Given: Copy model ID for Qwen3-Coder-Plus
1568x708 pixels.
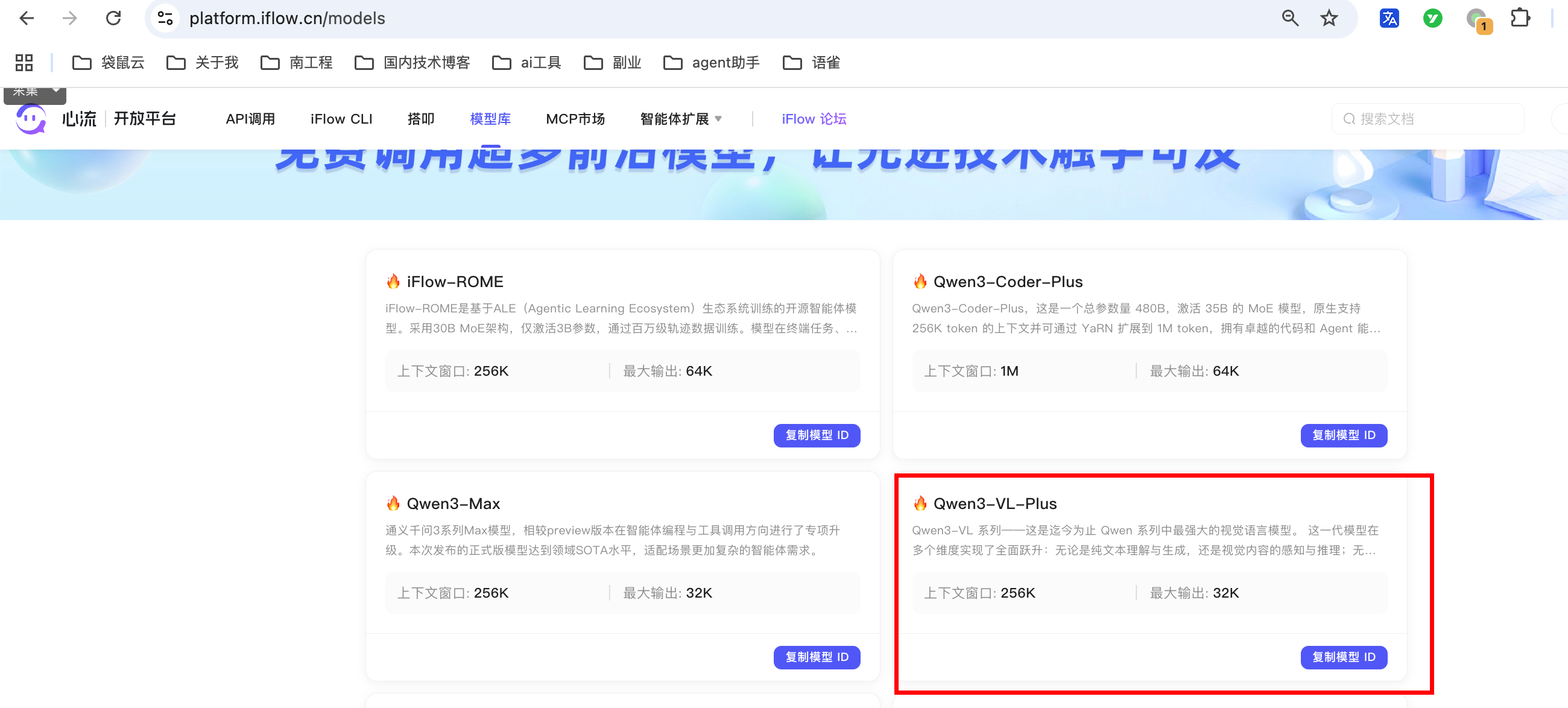Looking at the screenshot, I should [1344, 435].
